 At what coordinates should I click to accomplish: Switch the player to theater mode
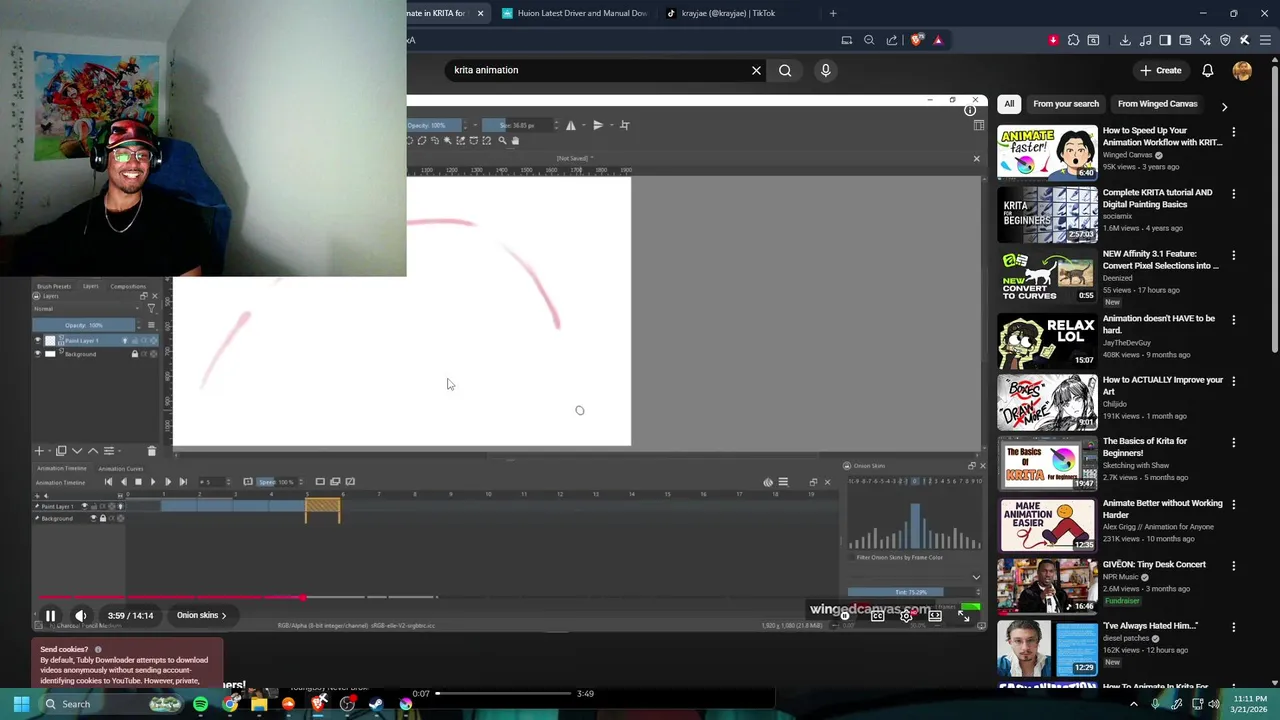935,616
